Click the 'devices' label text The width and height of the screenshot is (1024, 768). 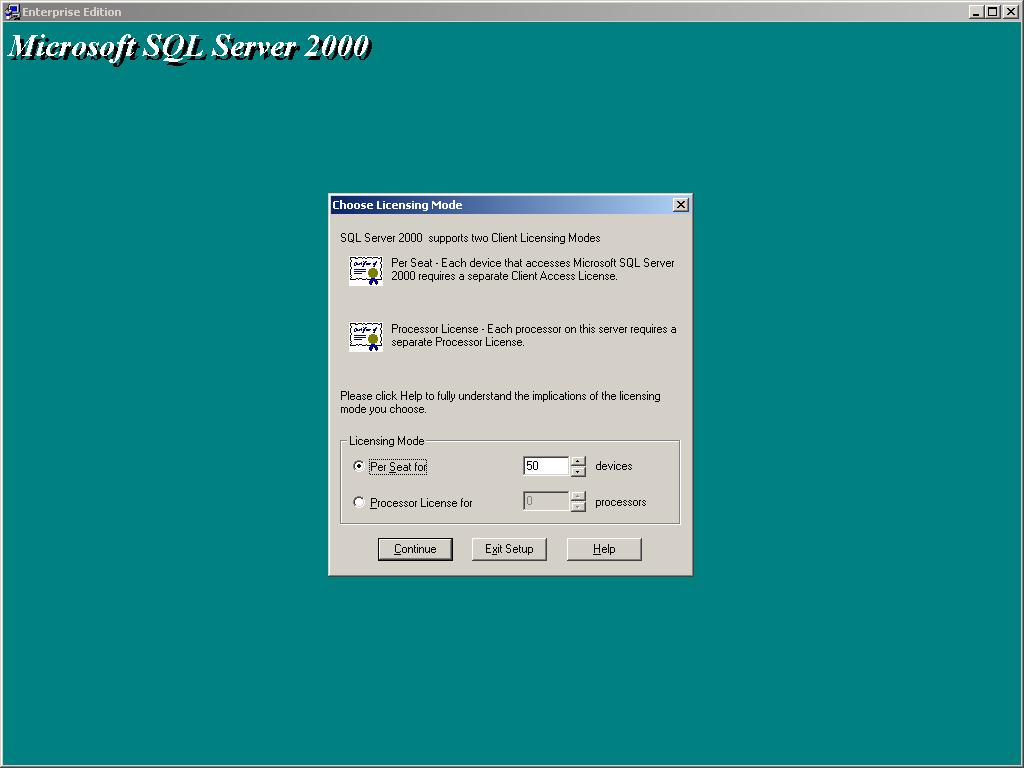click(614, 466)
